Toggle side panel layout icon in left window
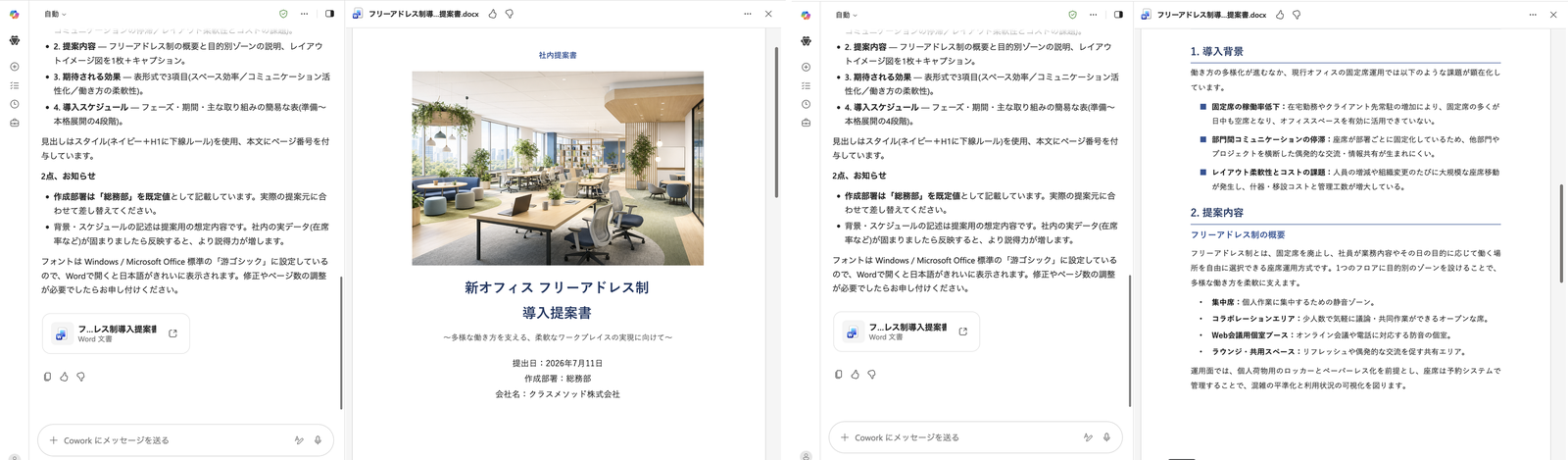Image resolution: width=1568 pixels, height=460 pixels. coord(329,15)
